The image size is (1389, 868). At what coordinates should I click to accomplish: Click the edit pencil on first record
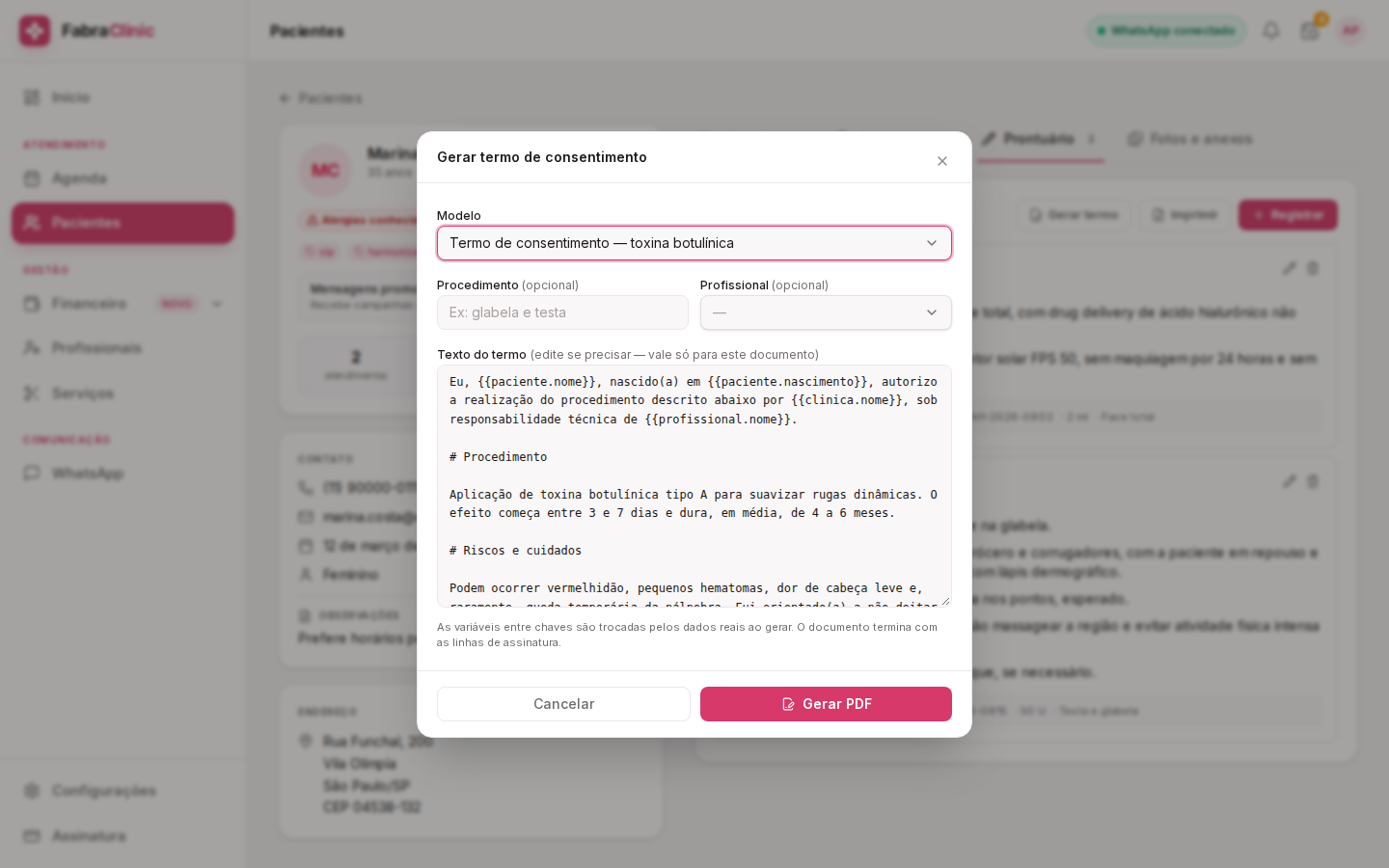pos(1290,268)
